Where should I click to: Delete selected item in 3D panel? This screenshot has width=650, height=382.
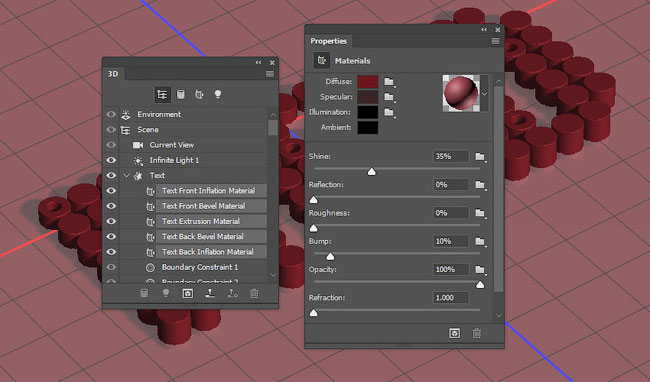[x=254, y=293]
